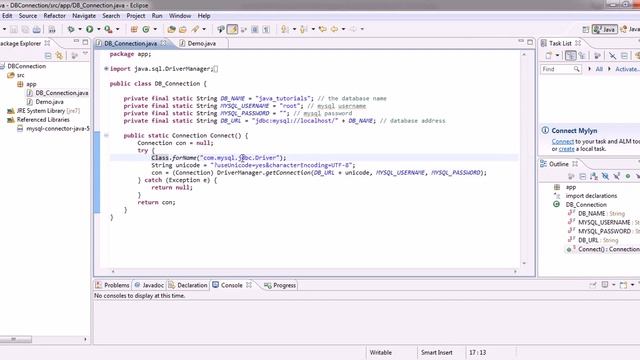Toggle Hide Fields in Outline
Screen dimensions: 640x360
(x=605, y=176)
